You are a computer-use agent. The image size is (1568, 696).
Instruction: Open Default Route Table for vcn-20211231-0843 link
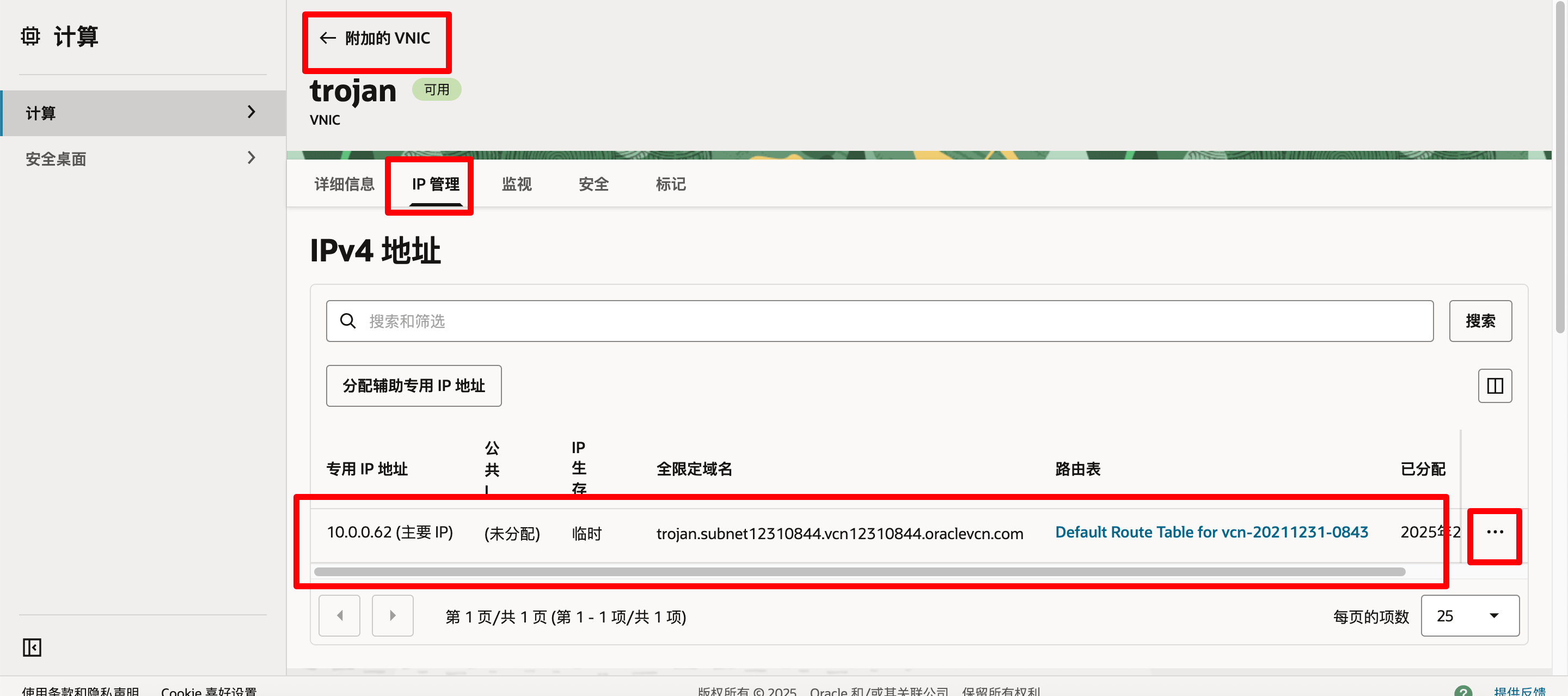coord(1211,532)
